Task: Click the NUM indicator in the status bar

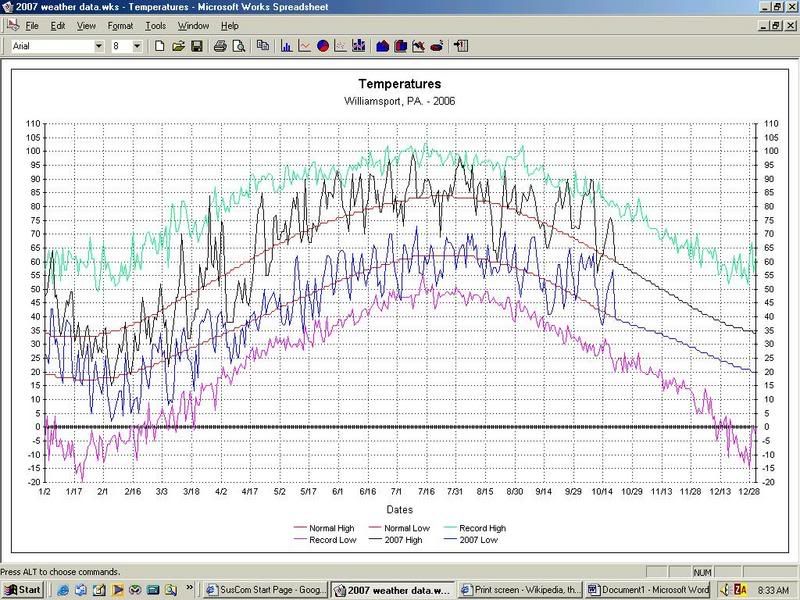Action: pos(703,572)
